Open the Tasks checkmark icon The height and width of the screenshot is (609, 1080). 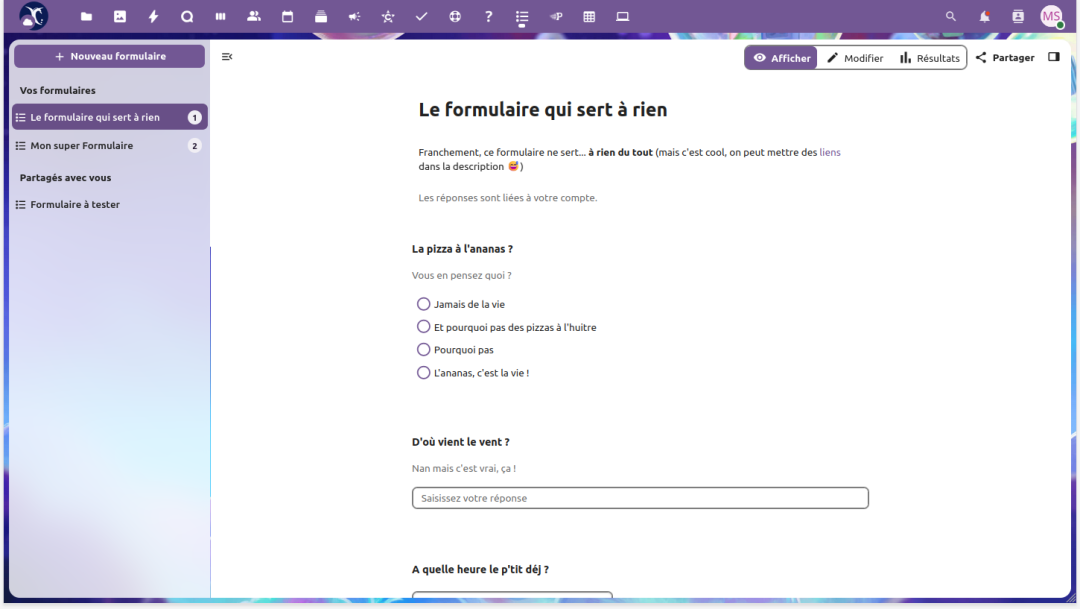tap(421, 17)
